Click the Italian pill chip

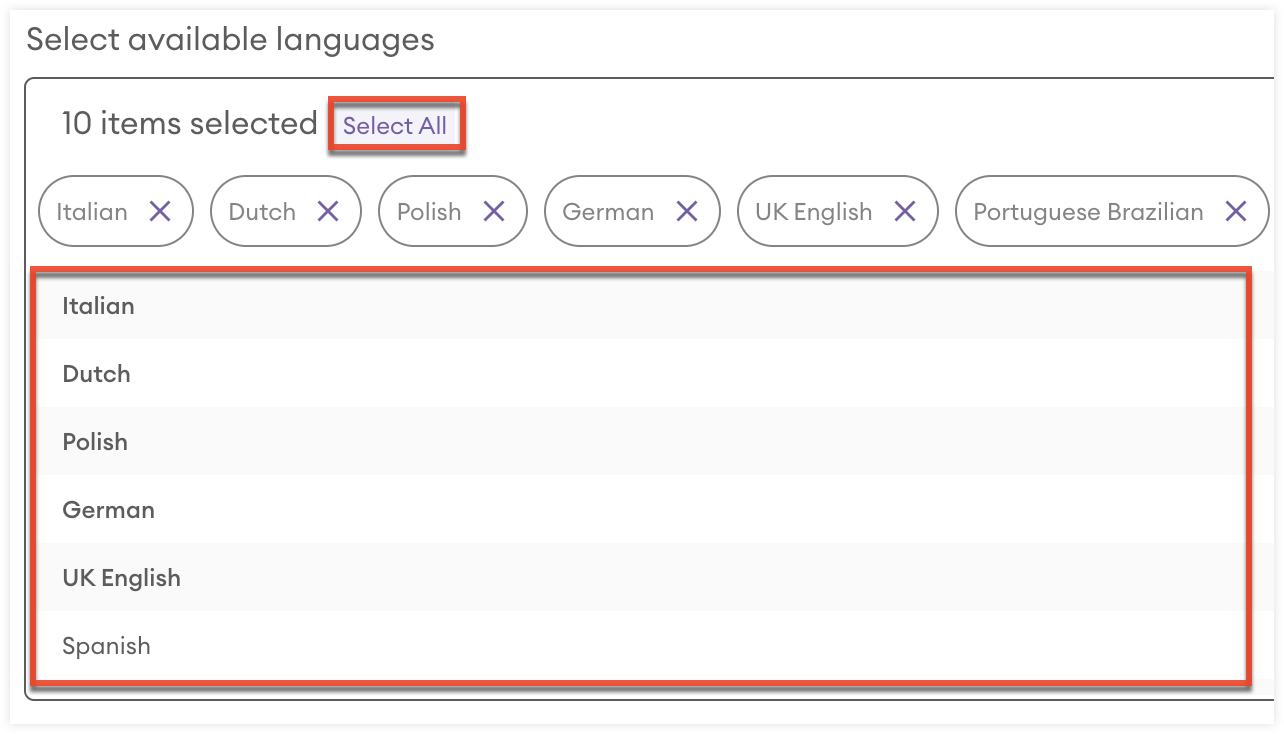coord(92,211)
